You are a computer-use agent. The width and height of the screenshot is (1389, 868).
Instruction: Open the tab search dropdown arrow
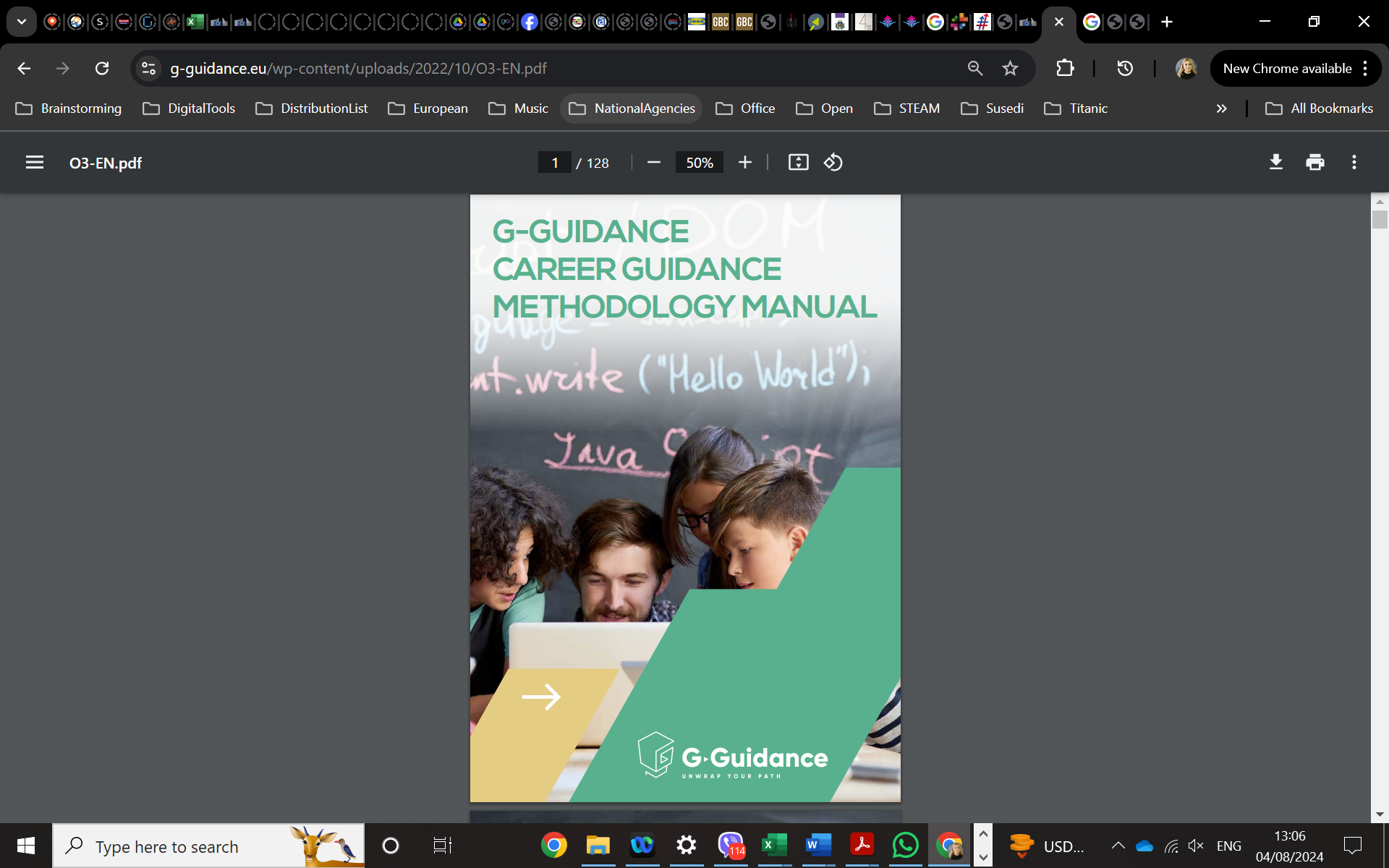click(x=22, y=22)
